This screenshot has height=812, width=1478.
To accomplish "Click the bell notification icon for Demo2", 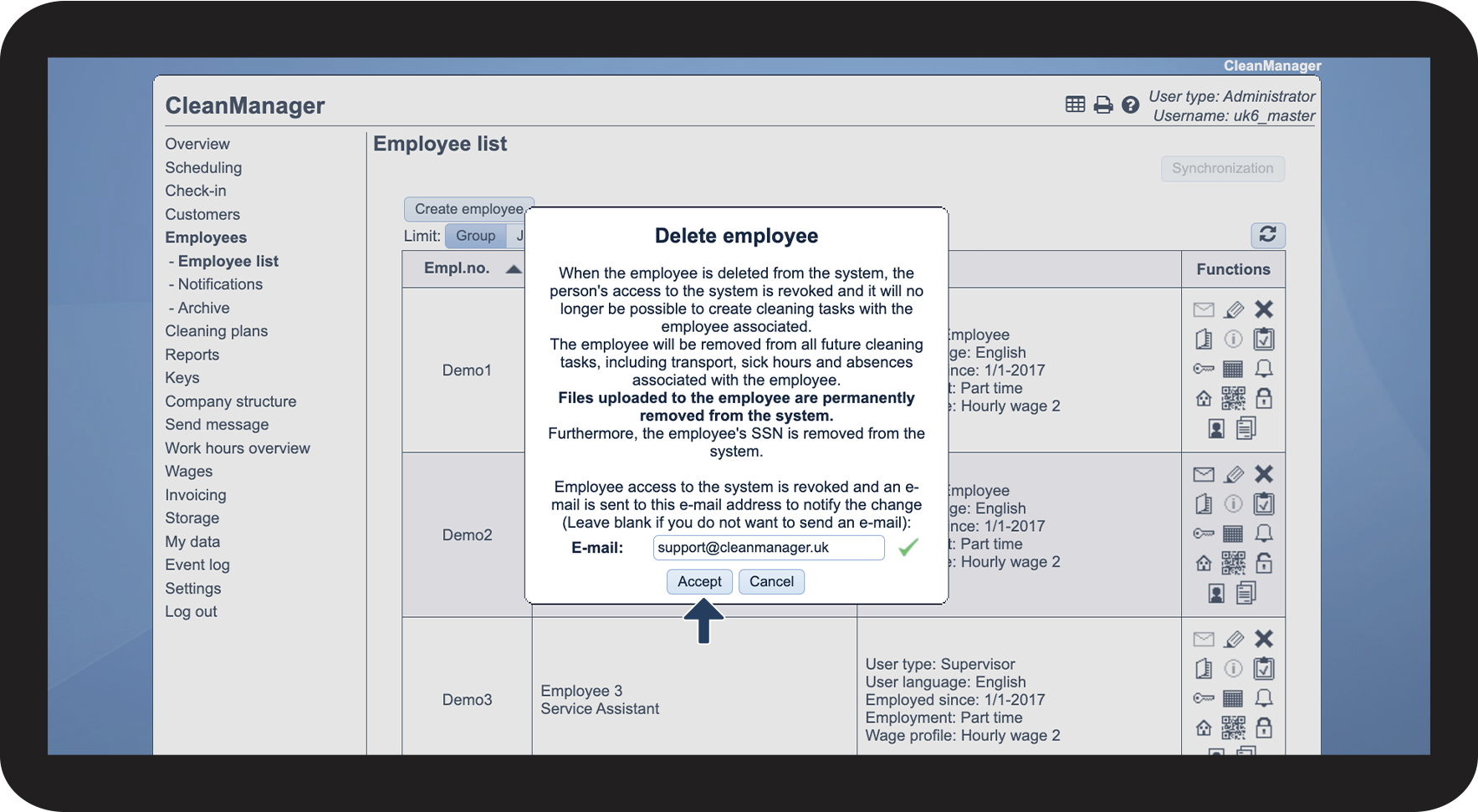I will [1264, 534].
